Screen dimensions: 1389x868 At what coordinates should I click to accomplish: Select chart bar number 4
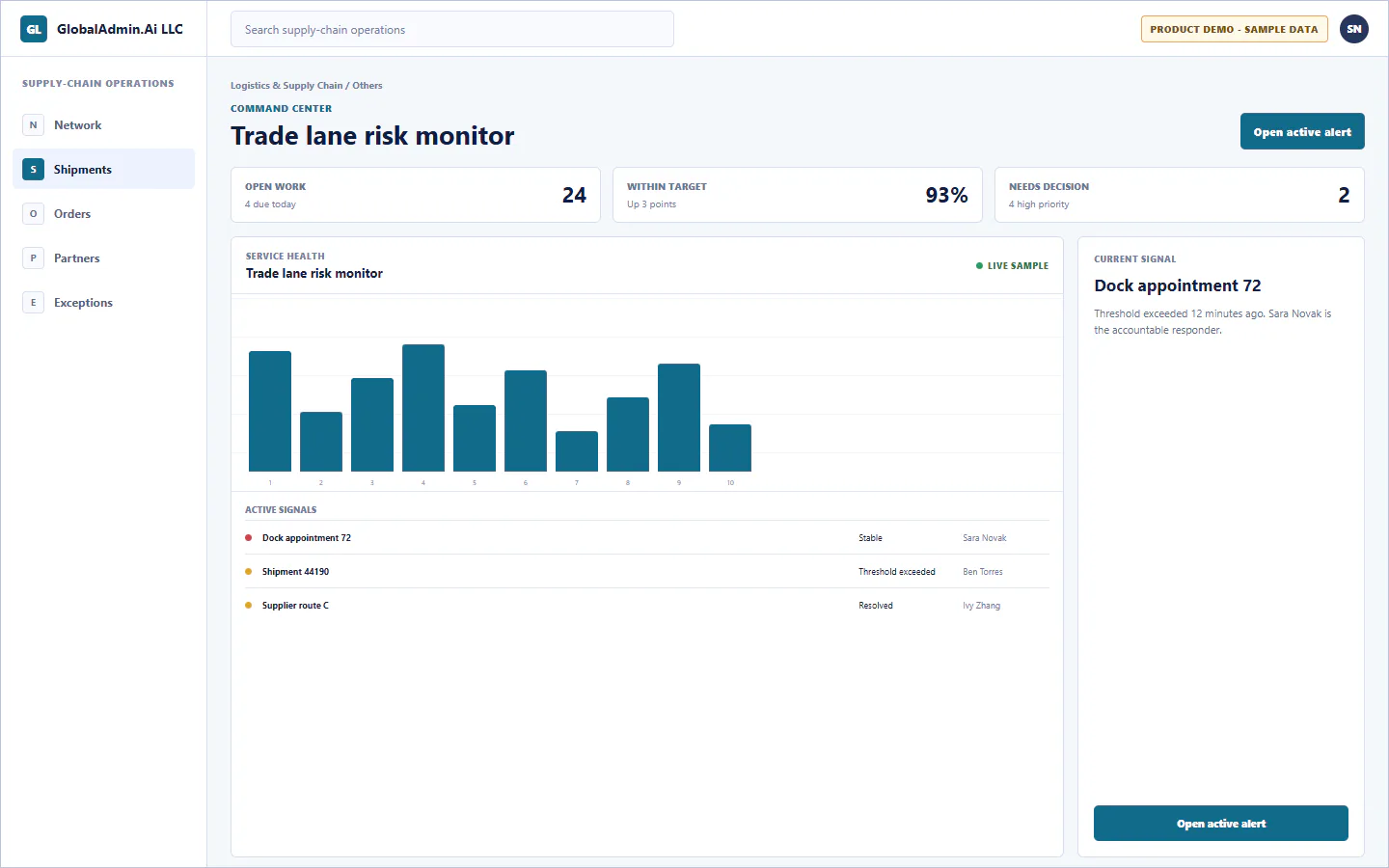click(x=423, y=408)
